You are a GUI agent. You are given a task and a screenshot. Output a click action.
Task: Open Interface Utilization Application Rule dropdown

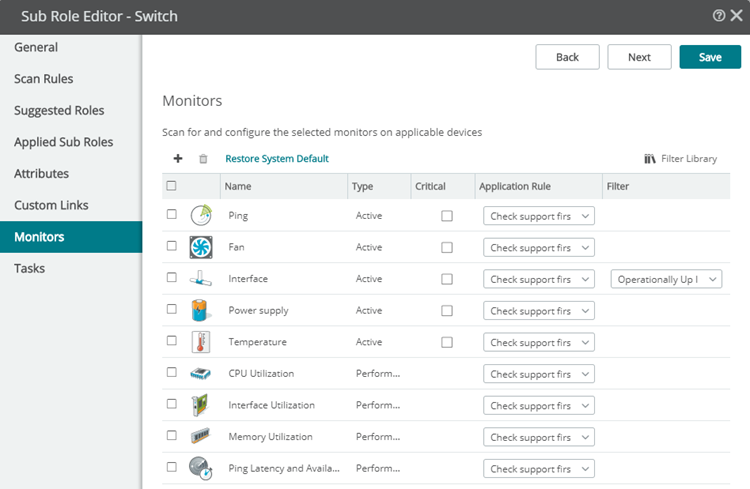click(539, 405)
